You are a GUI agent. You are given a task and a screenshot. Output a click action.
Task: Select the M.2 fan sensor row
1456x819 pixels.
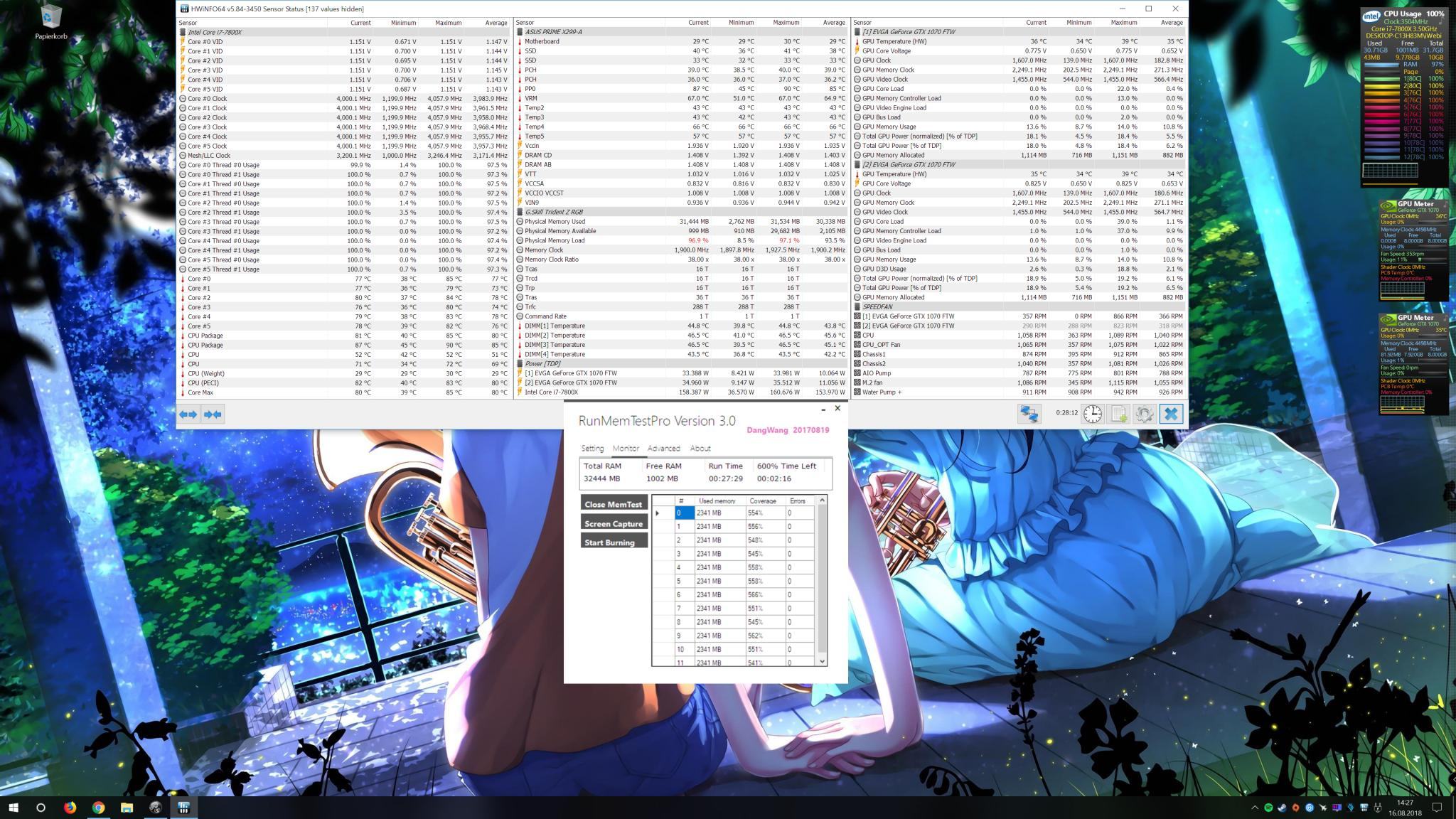[x=1019, y=382]
